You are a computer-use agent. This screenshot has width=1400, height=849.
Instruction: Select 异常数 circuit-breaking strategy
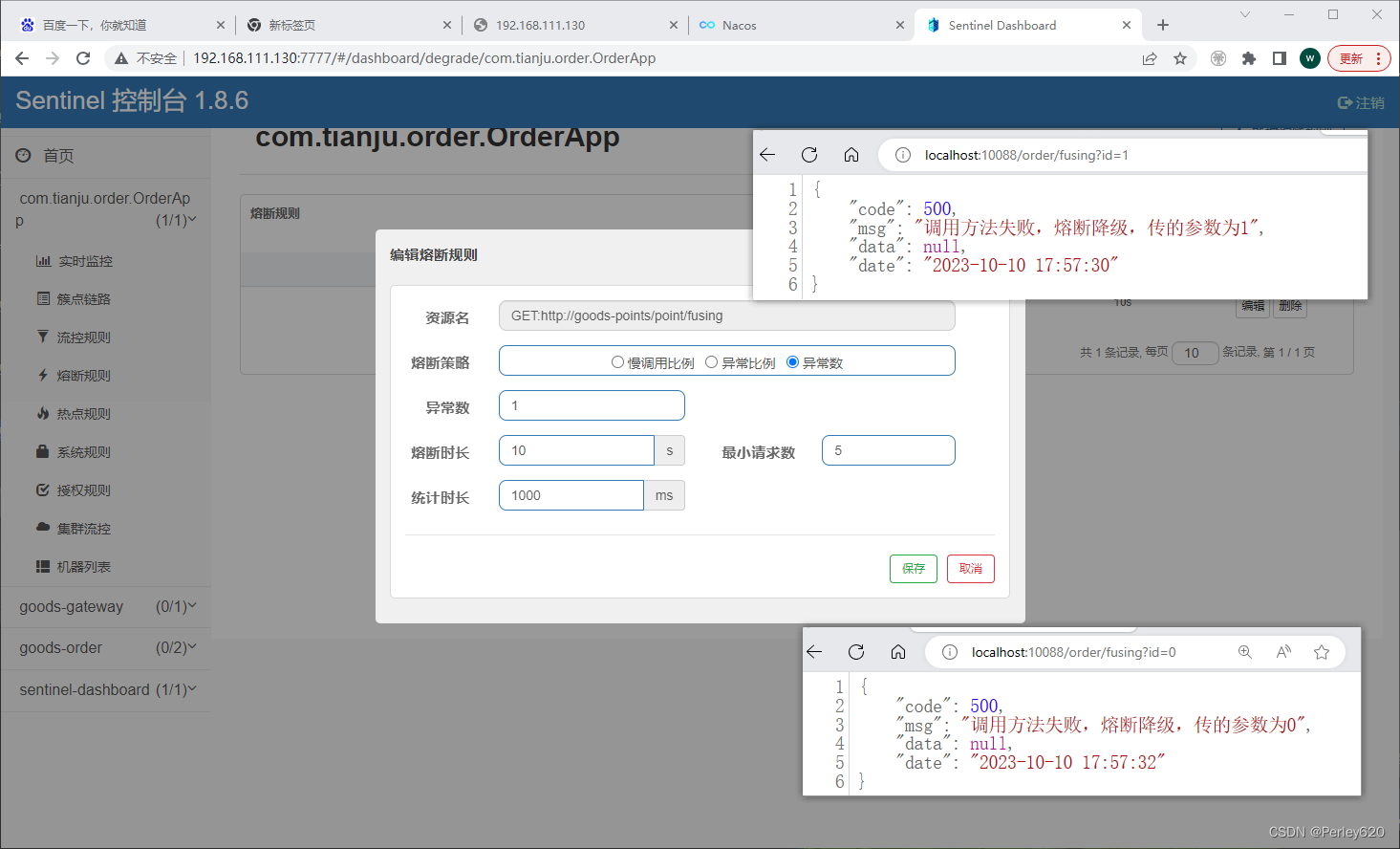tap(792, 362)
